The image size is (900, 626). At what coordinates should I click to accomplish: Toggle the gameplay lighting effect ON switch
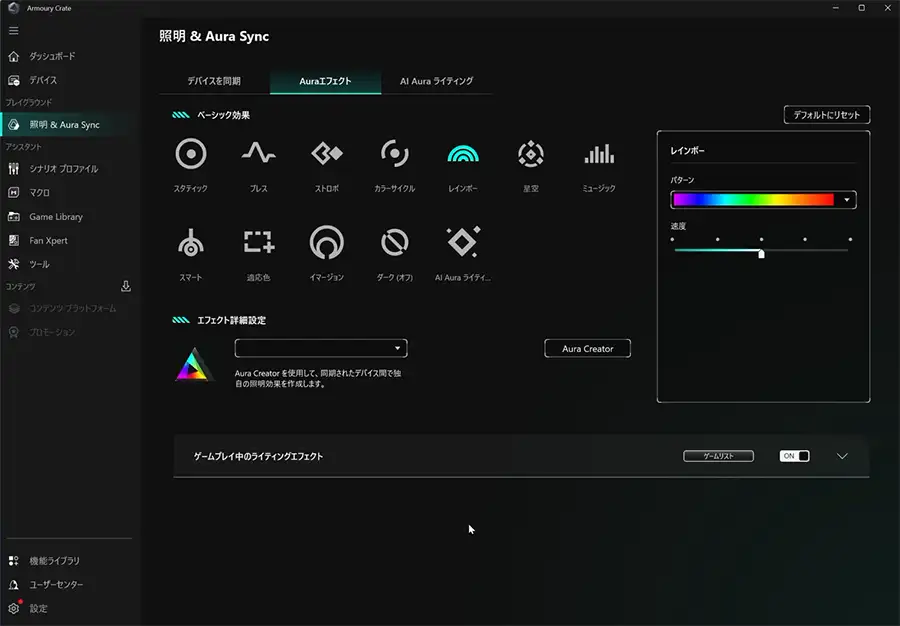click(x=794, y=456)
